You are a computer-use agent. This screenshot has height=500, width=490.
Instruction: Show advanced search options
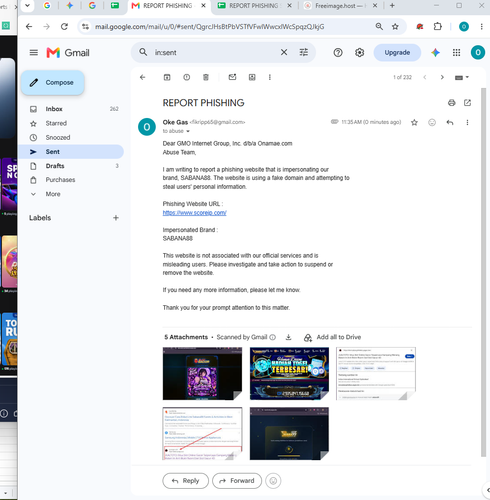pos(304,52)
